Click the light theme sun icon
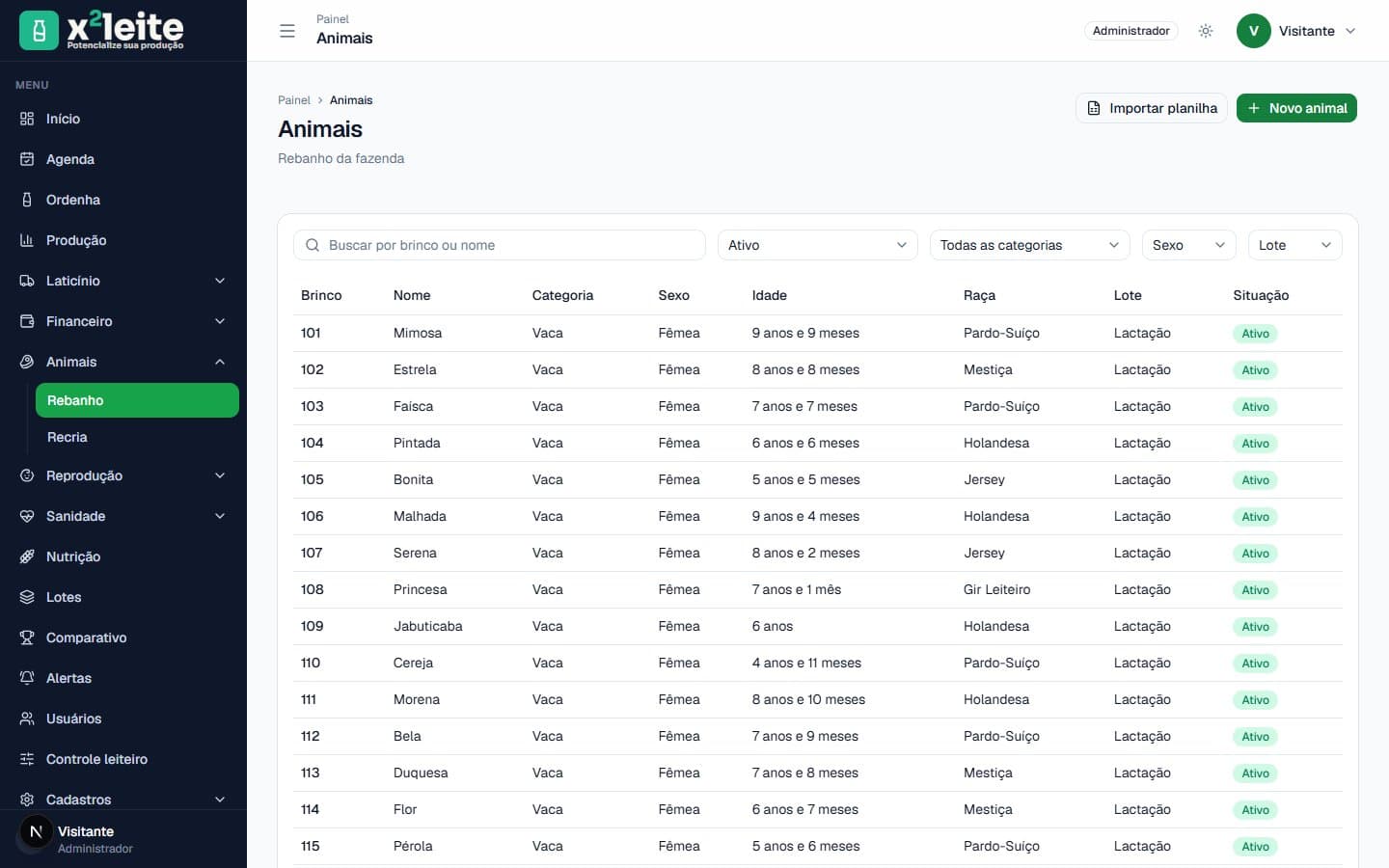The width and height of the screenshot is (1389, 868). coord(1206,31)
